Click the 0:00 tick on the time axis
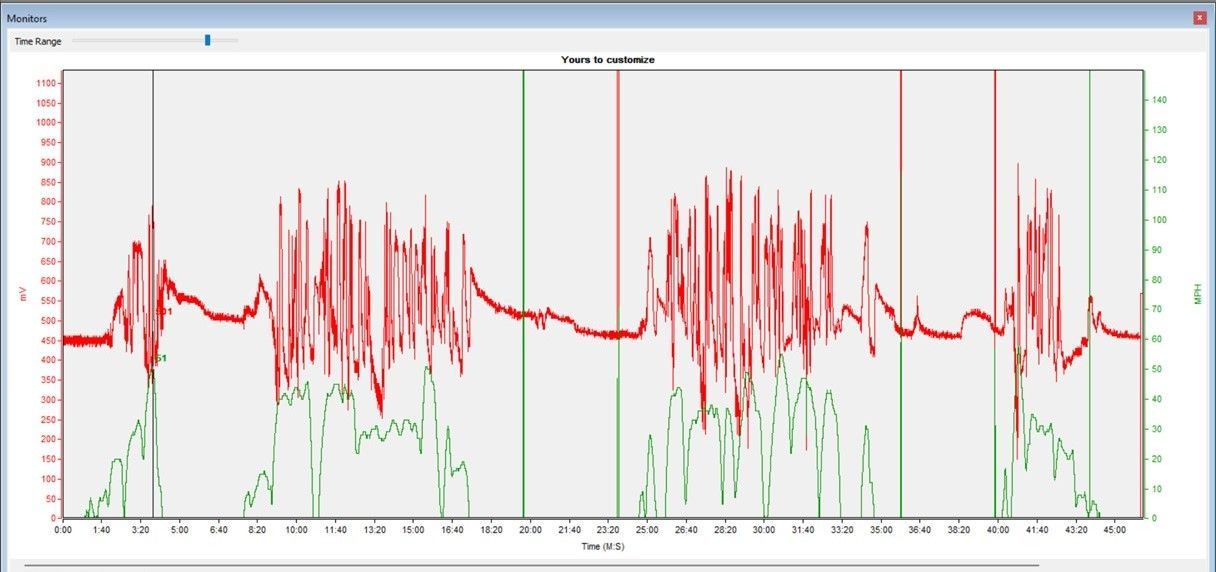 tap(63, 530)
